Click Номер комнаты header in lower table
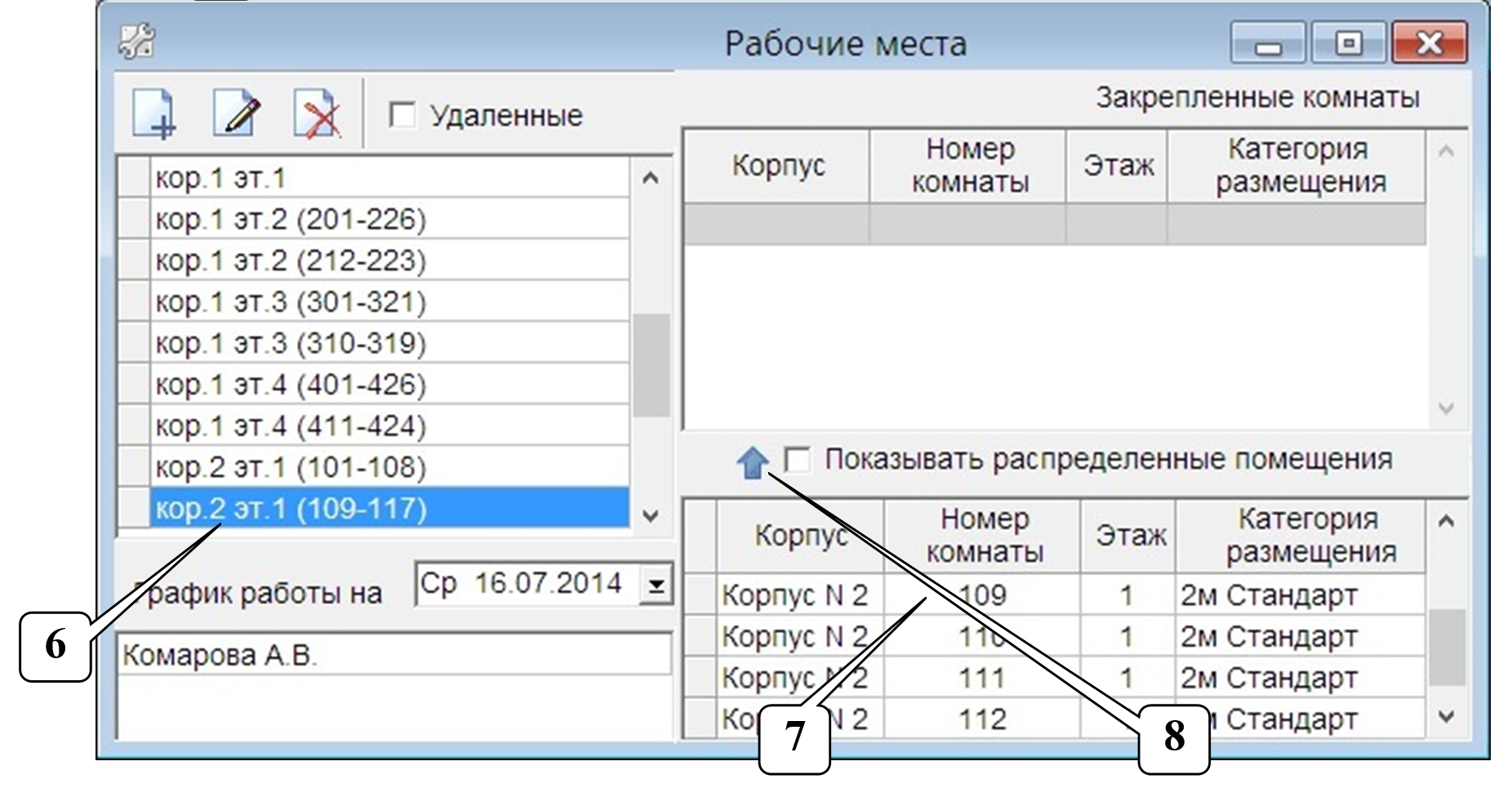This screenshot has height=788, width=1512. point(983,536)
